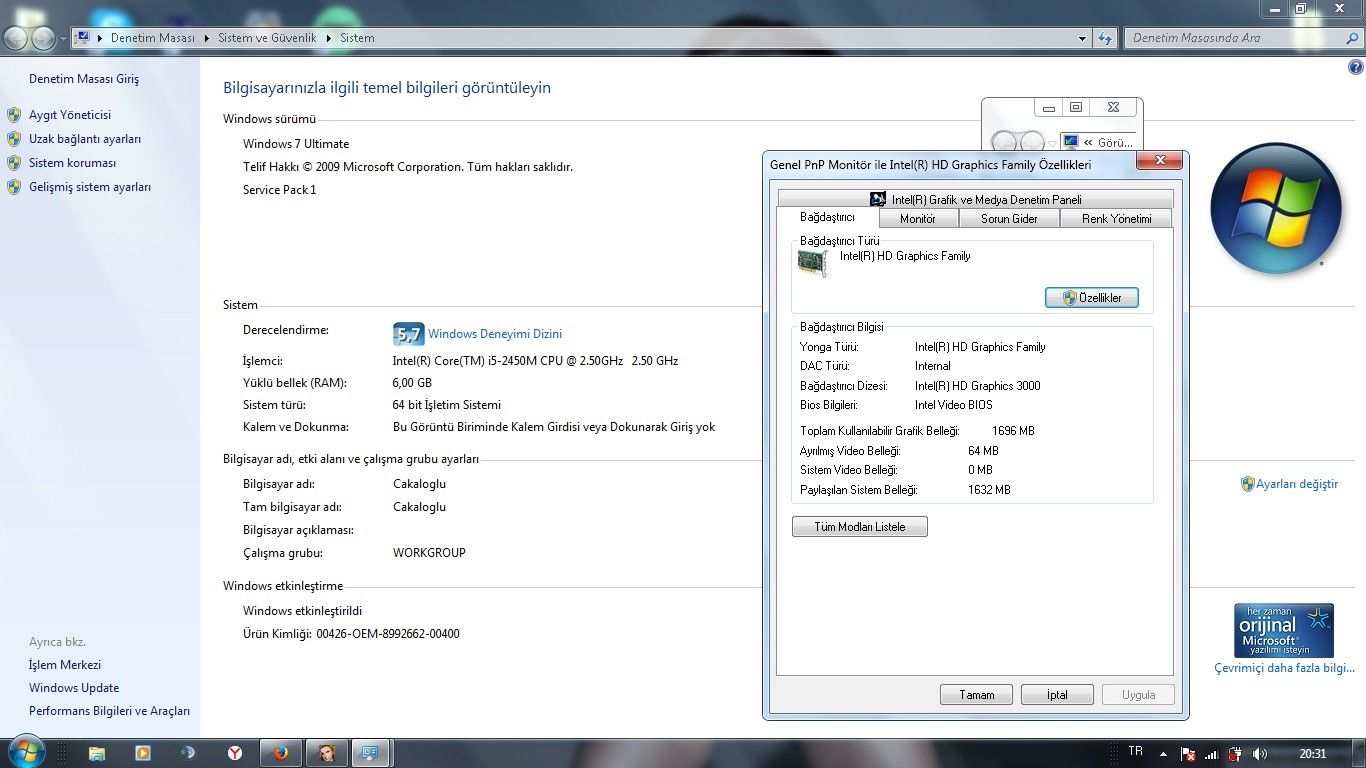Open İşlem Merkezi link
Viewport: 1366px width, 768px height.
click(65, 665)
